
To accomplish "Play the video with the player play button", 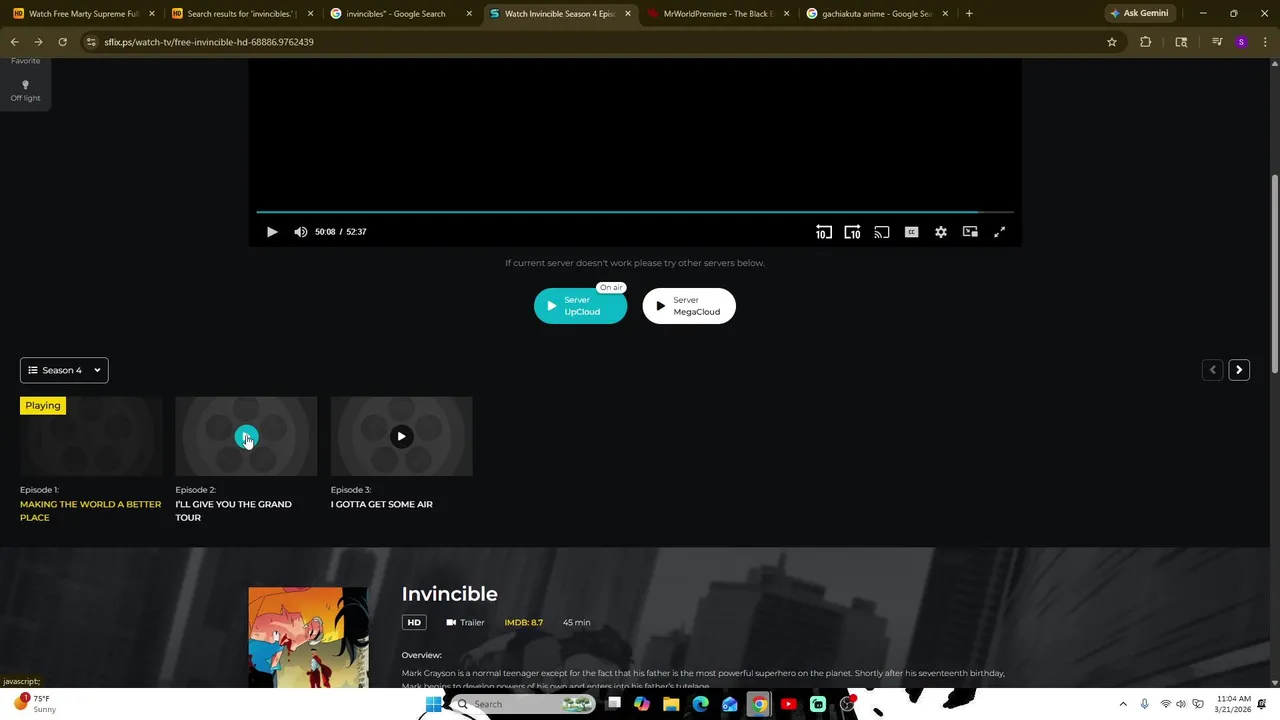I will pos(272,232).
